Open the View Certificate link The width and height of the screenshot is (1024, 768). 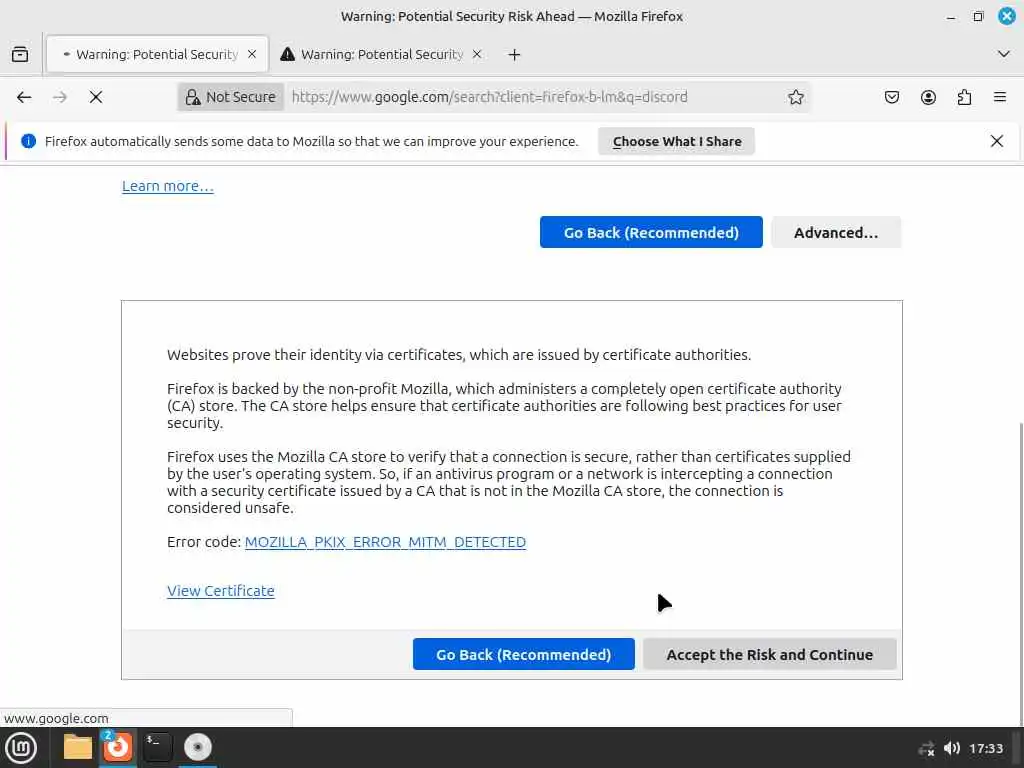[221, 591]
